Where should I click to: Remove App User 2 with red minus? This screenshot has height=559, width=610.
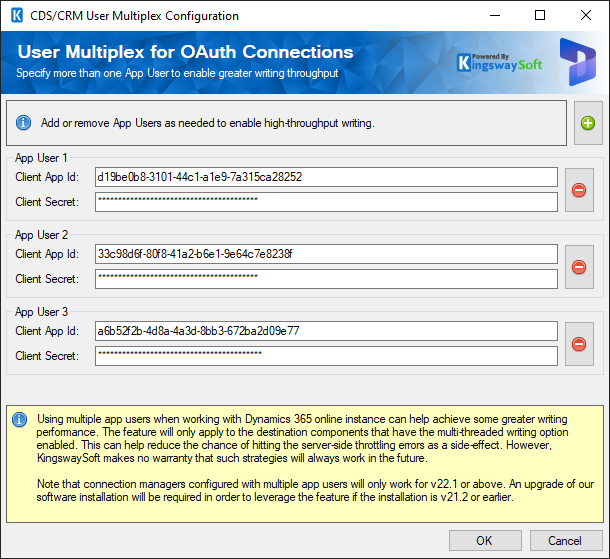[579, 267]
